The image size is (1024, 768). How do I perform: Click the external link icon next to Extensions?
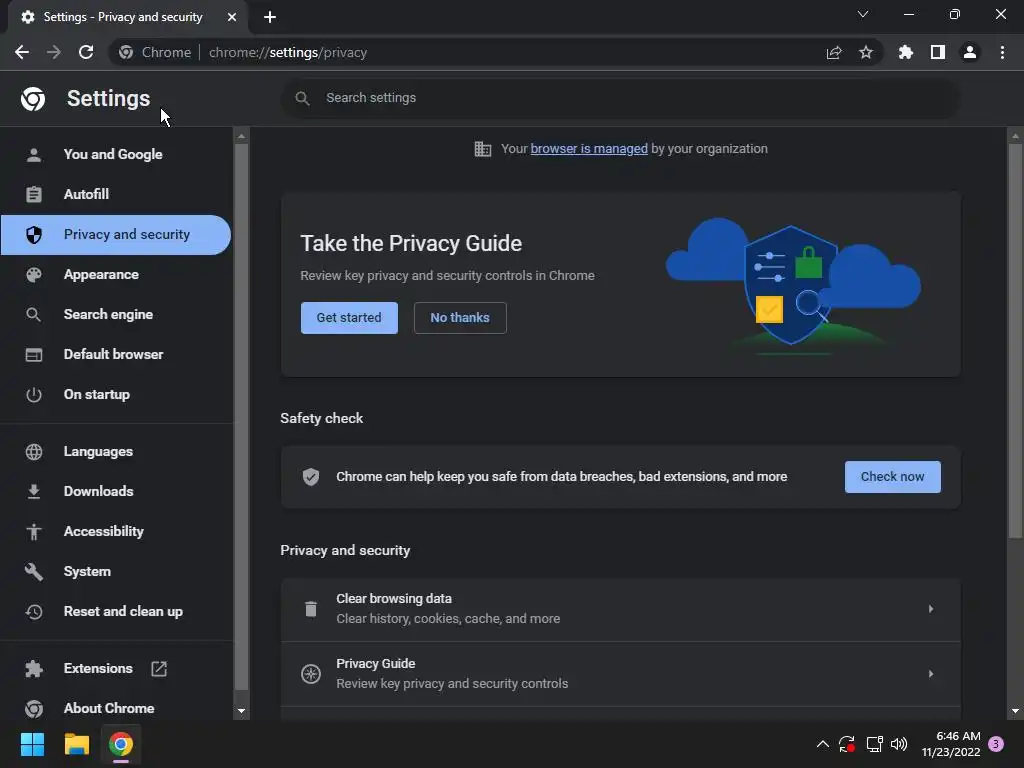coord(159,668)
